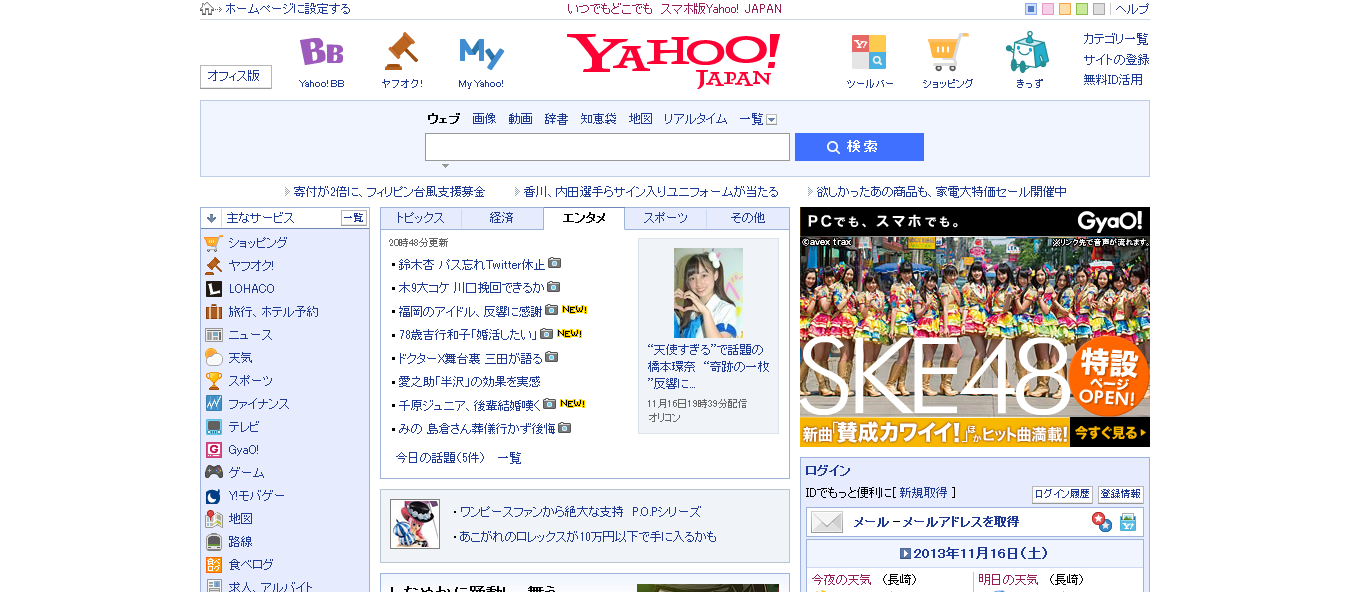Open the カテゴリ一覧 link
Screen dimensions: 1349x592
1116,39
